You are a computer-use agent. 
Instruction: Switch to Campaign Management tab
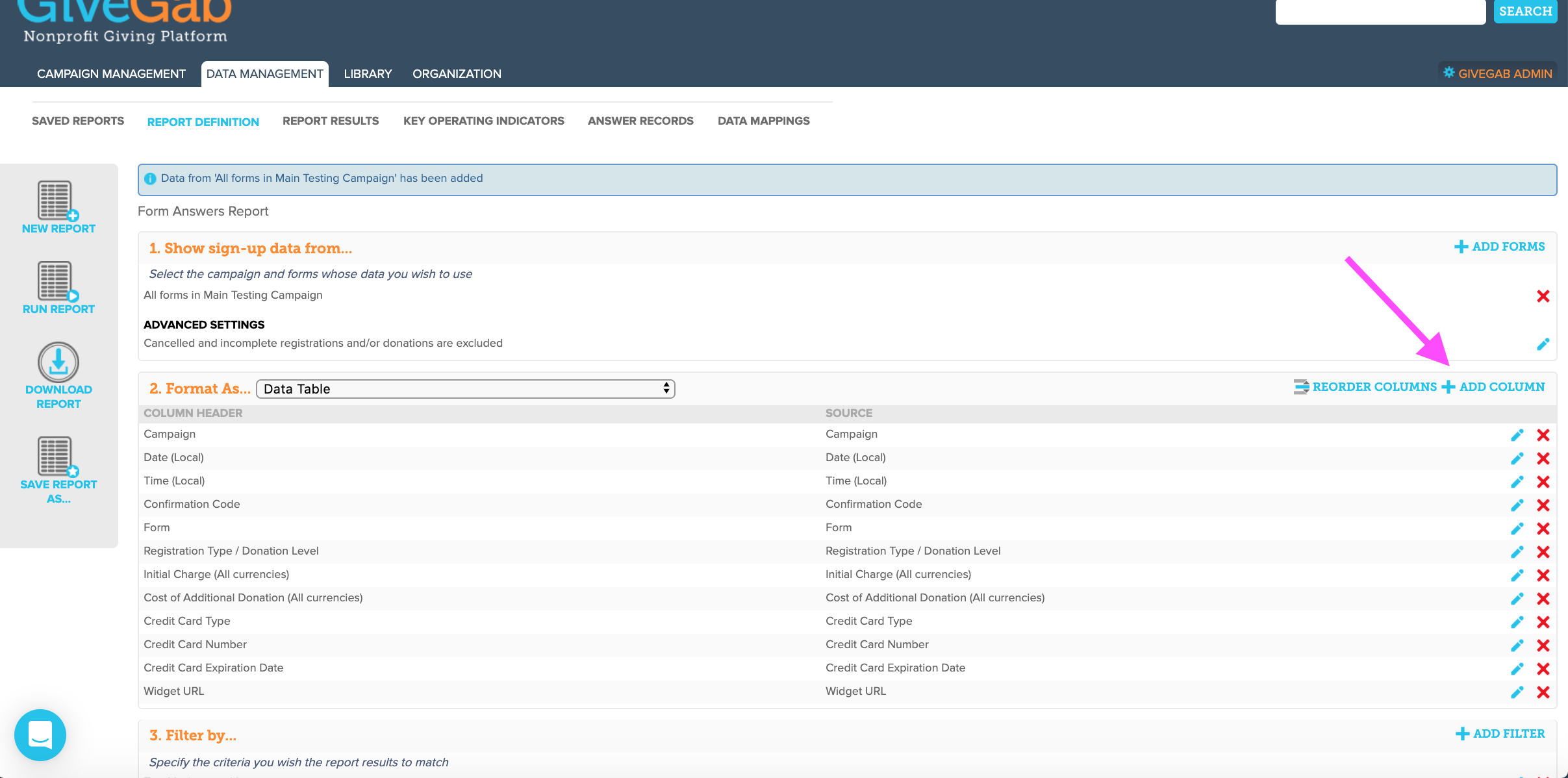tap(111, 74)
